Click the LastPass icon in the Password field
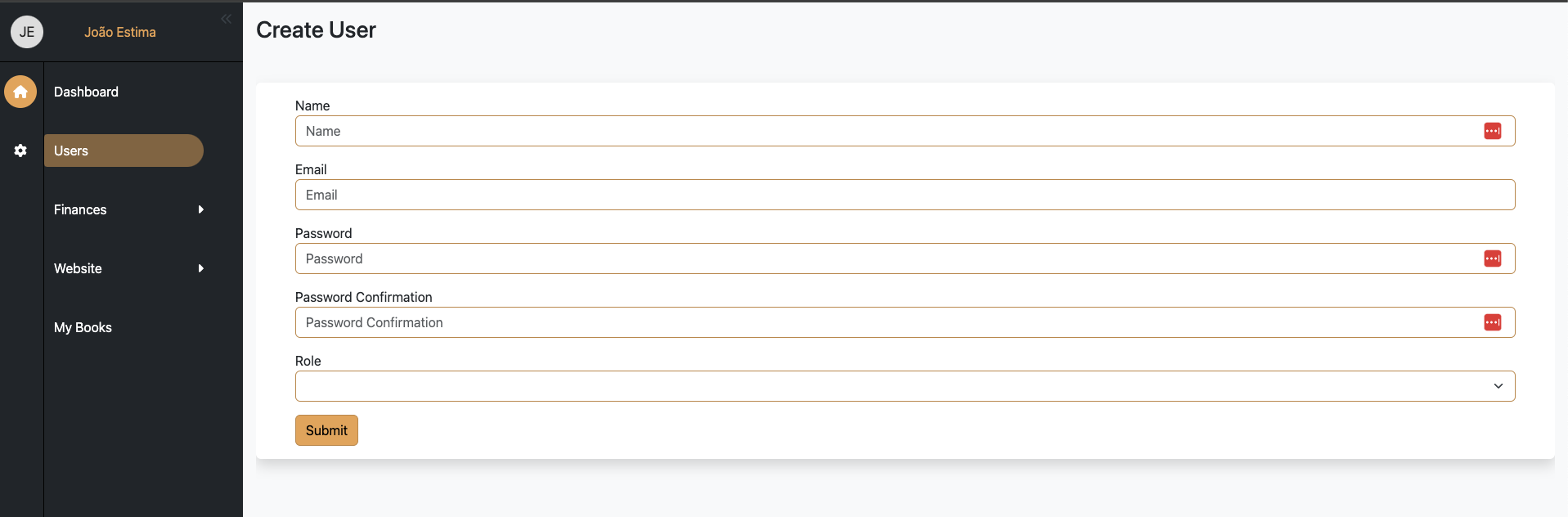 point(1493,258)
